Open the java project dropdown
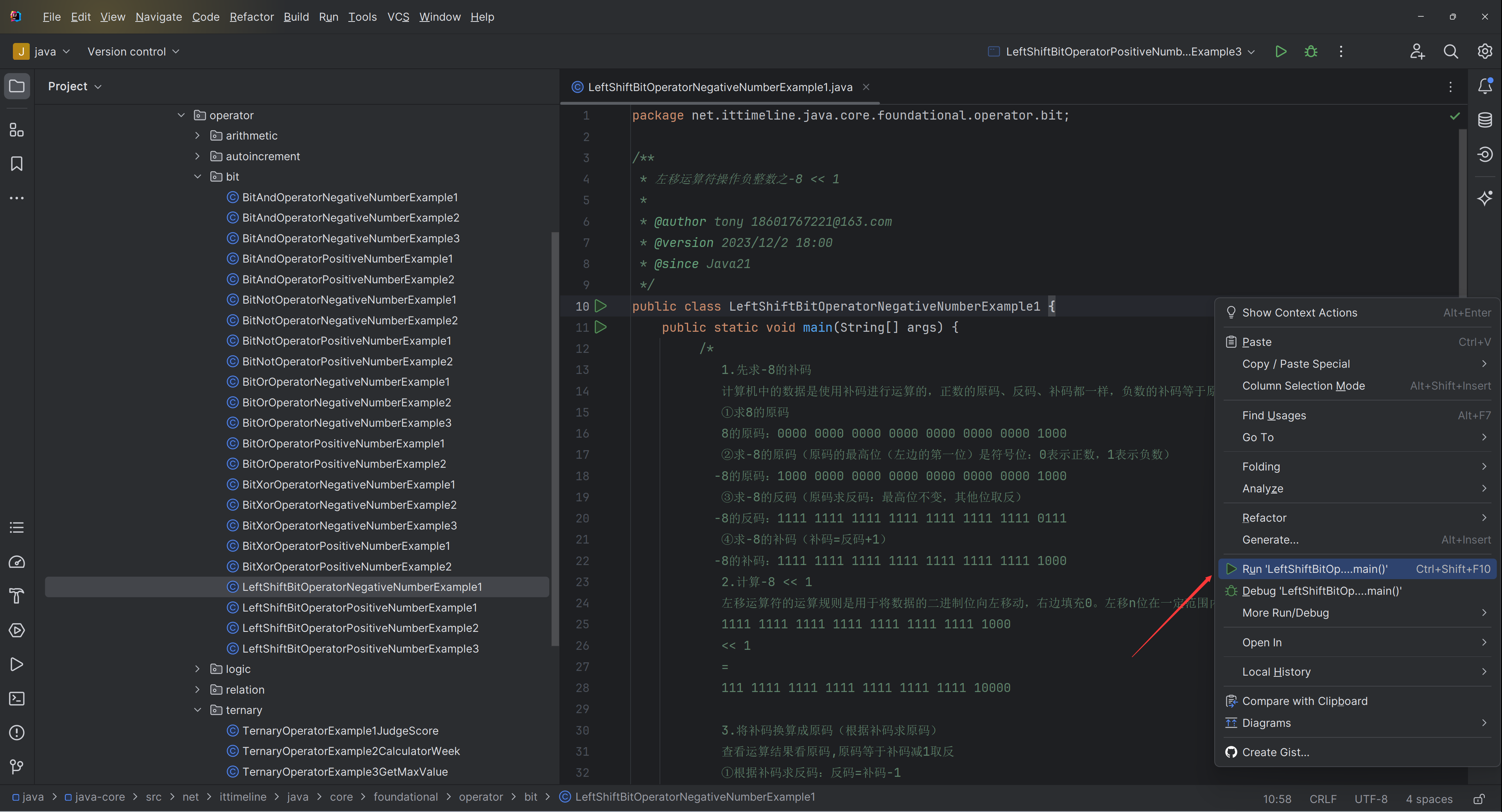This screenshot has height=812, width=1502. [x=42, y=51]
